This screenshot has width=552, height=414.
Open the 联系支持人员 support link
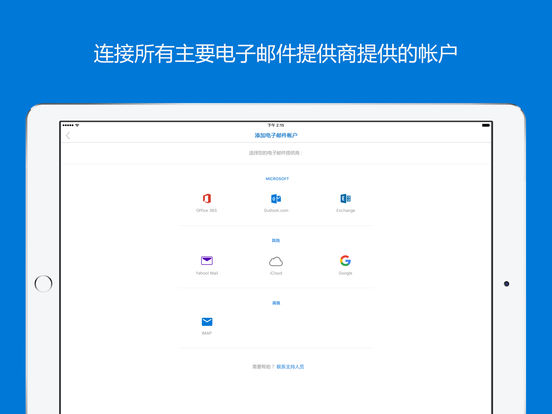tap(290, 367)
